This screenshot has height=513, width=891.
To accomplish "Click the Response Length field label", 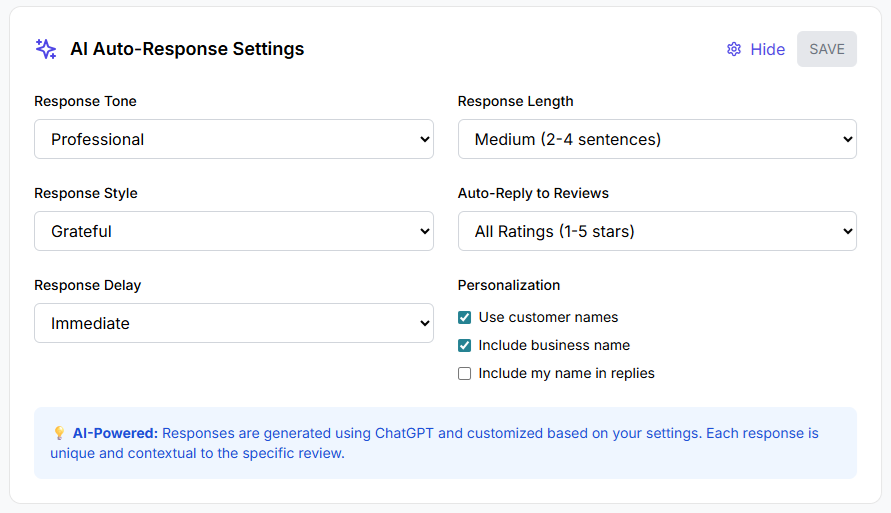I will click(515, 101).
